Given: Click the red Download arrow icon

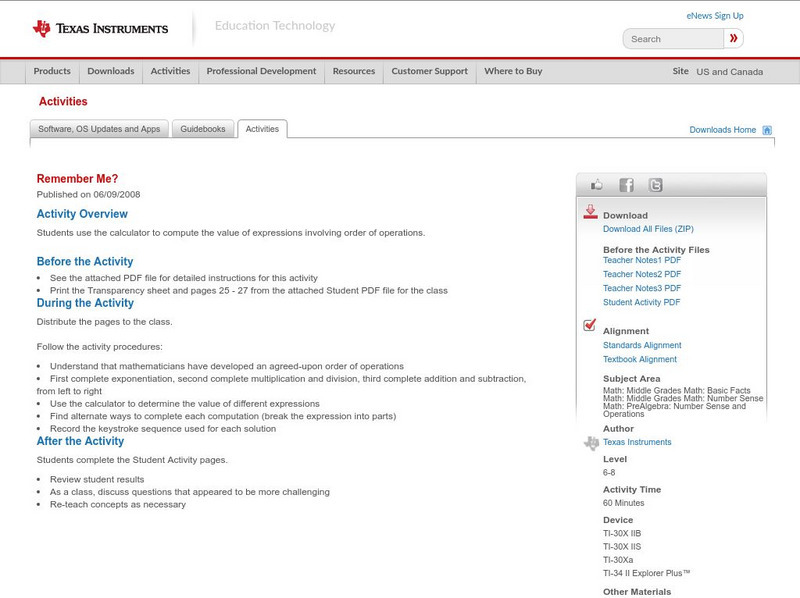Looking at the screenshot, I should tap(588, 212).
